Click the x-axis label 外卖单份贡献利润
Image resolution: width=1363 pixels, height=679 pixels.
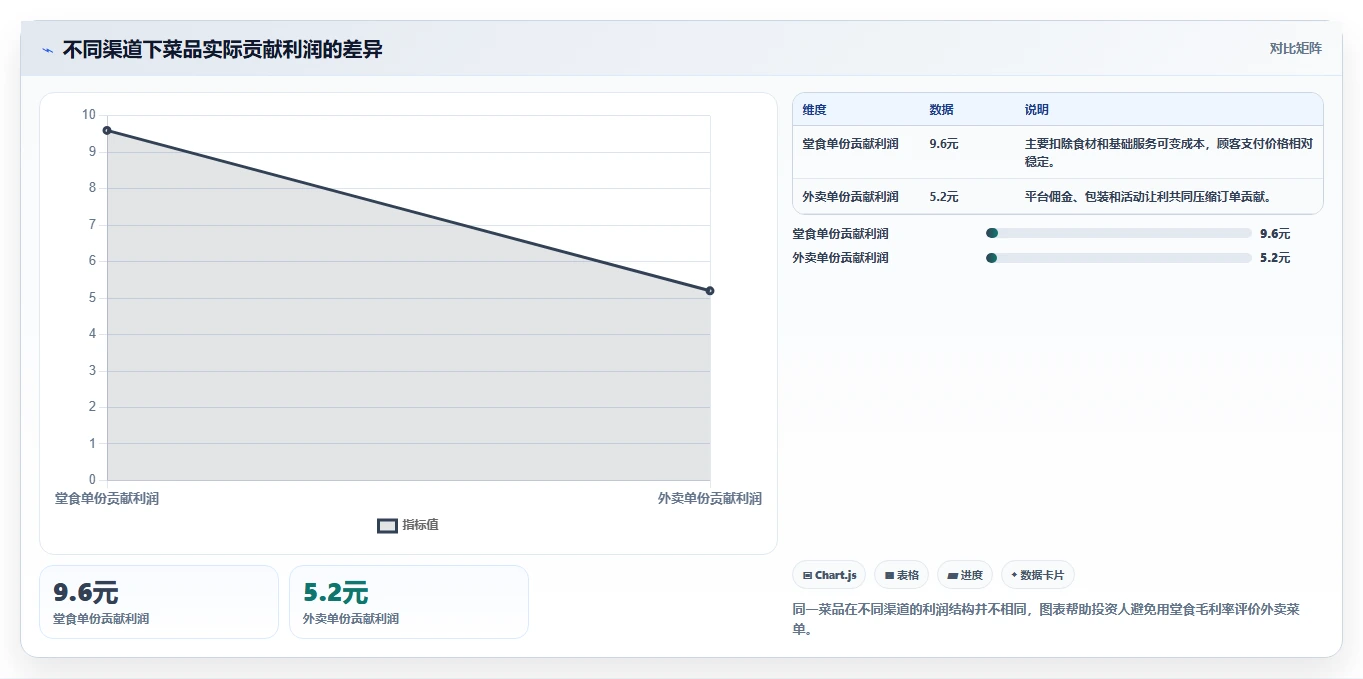pos(710,498)
